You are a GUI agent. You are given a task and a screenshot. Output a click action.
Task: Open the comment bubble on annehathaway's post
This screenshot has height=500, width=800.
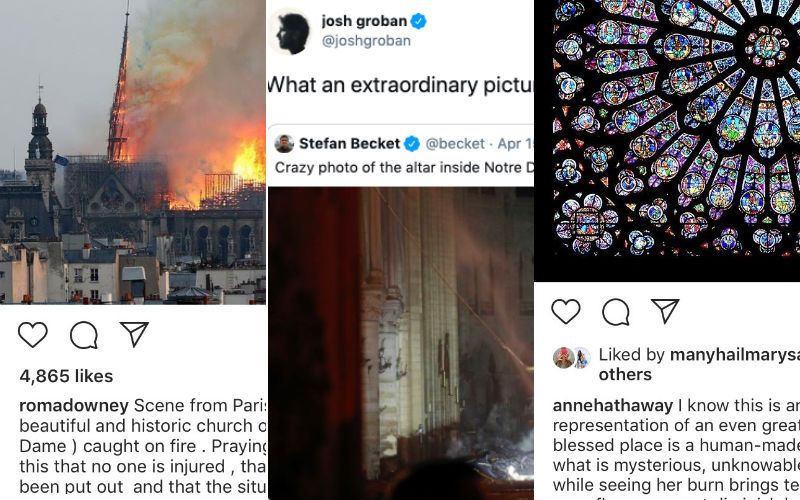[616, 312]
